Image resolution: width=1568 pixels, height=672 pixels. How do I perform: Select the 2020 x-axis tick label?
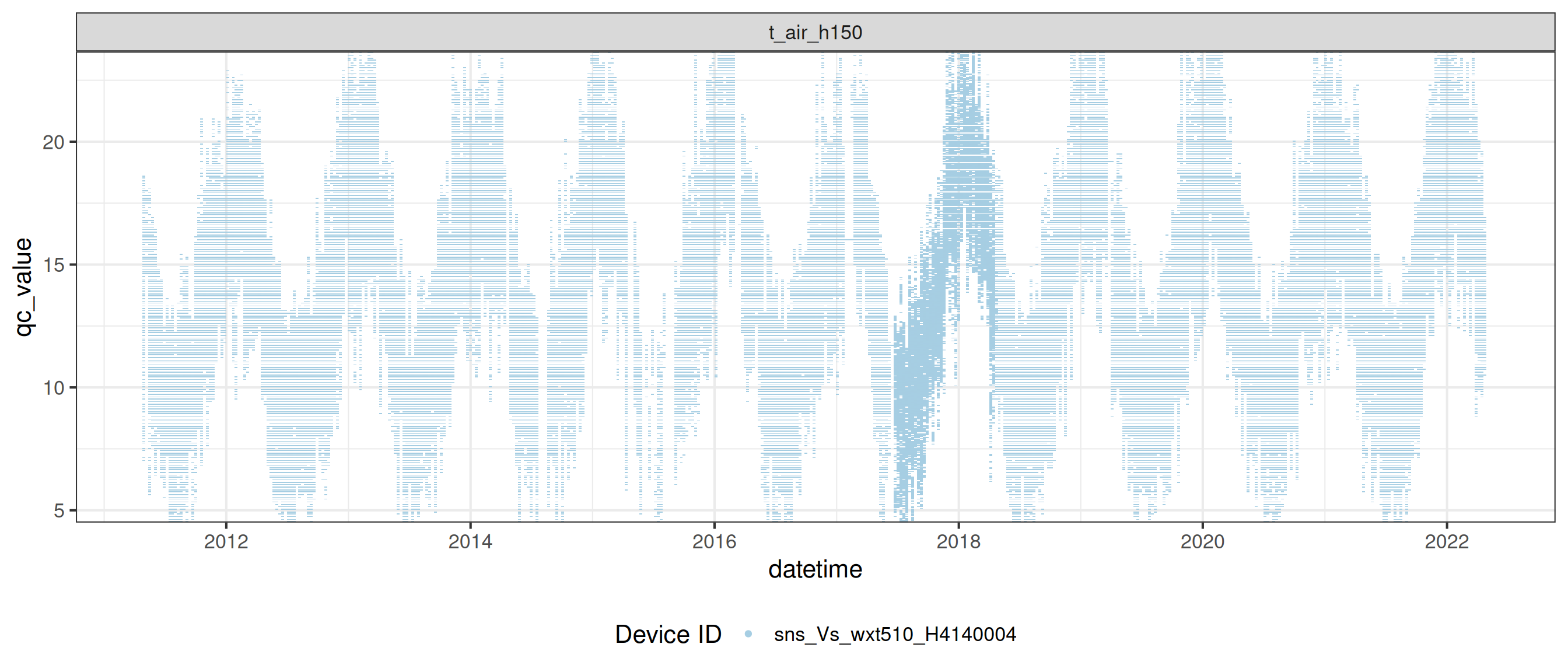[x=1202, y=541]
